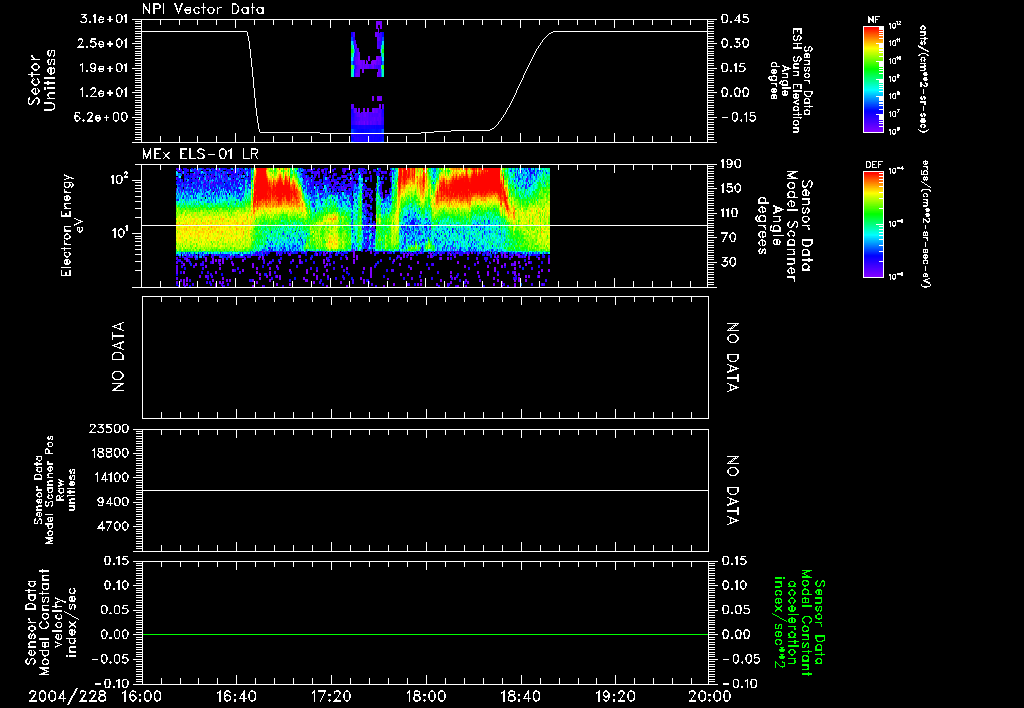Click the white scanner position line
Viewport: 1024px width, 708px height.
[425, 490]
